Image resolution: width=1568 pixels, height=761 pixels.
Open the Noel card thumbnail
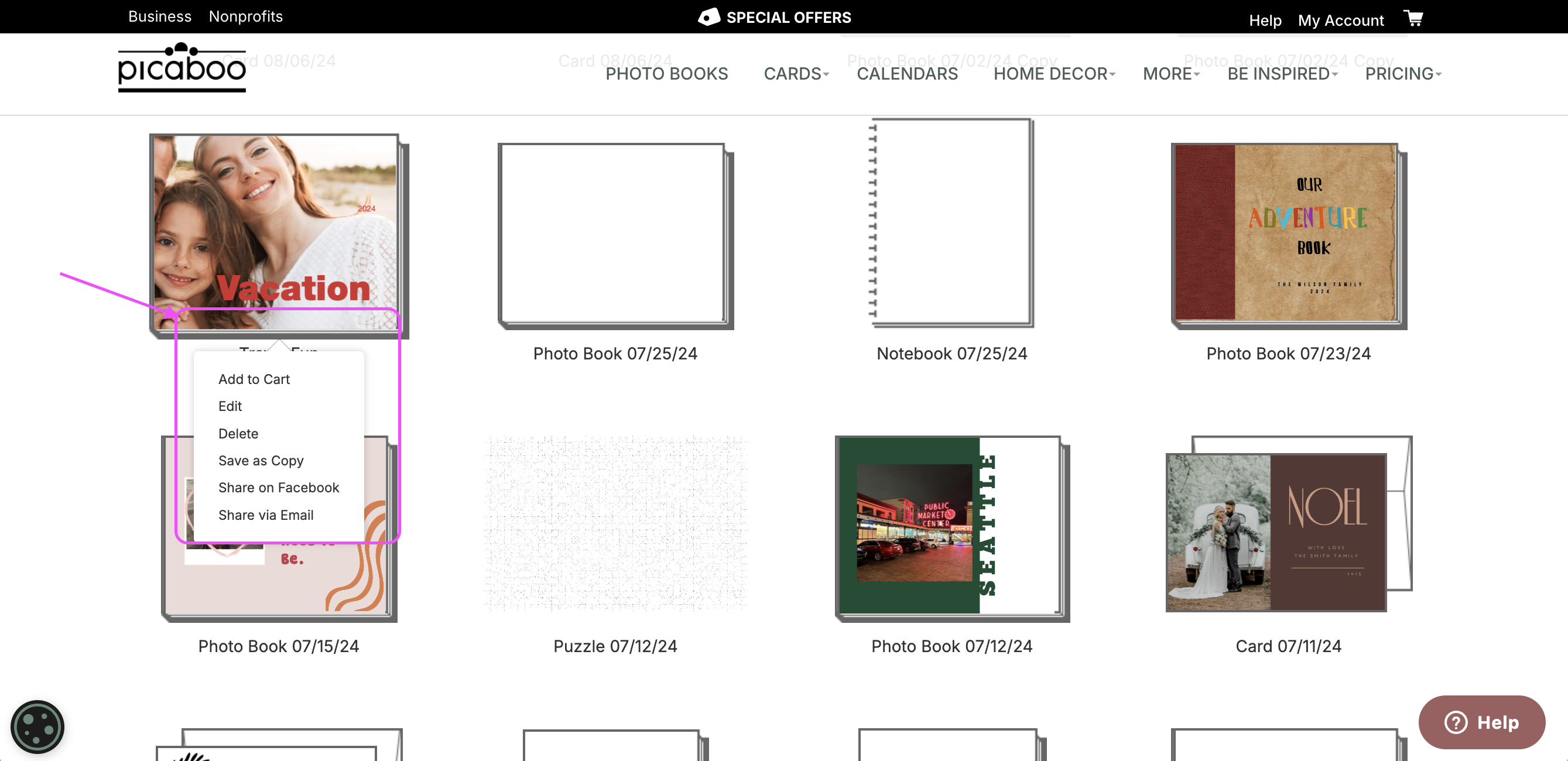pos(1289,524)
